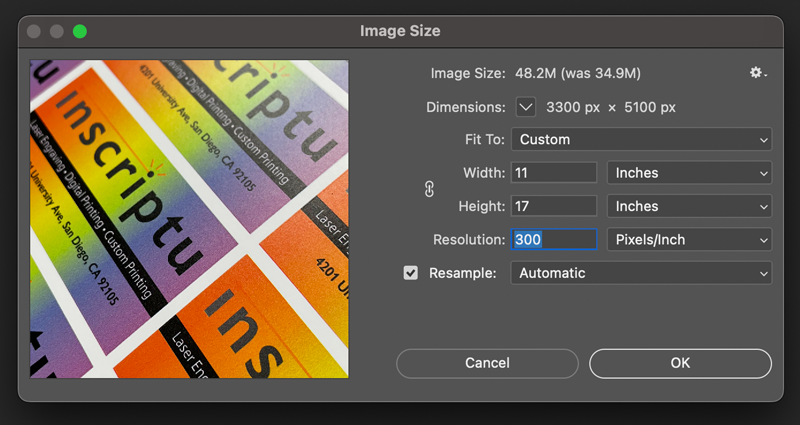Screen dimensions: 800x425
Task: Click the green zoom window button
Action: click(79, 31)
